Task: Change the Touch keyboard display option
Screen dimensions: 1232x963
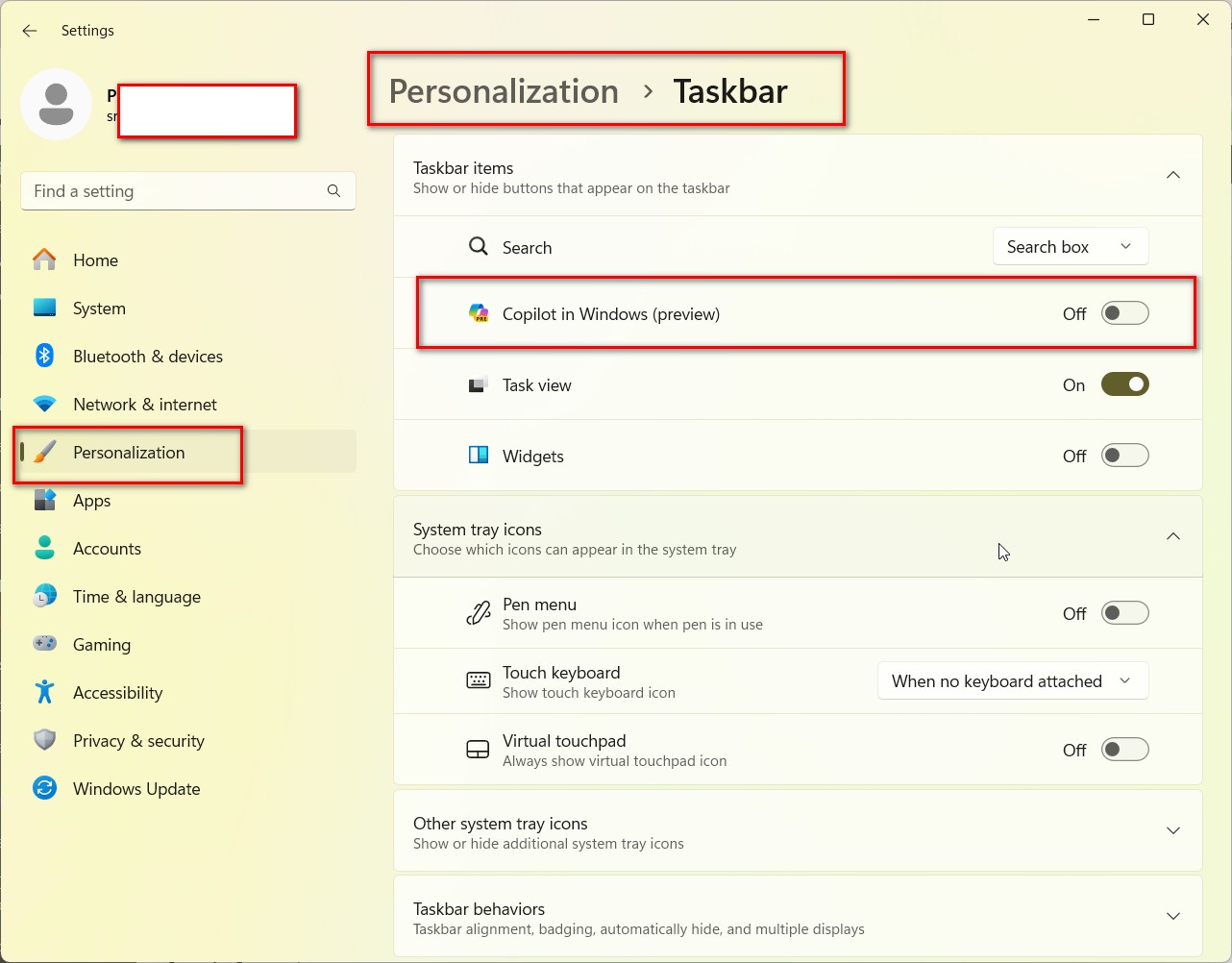Action: [1011, 680]
